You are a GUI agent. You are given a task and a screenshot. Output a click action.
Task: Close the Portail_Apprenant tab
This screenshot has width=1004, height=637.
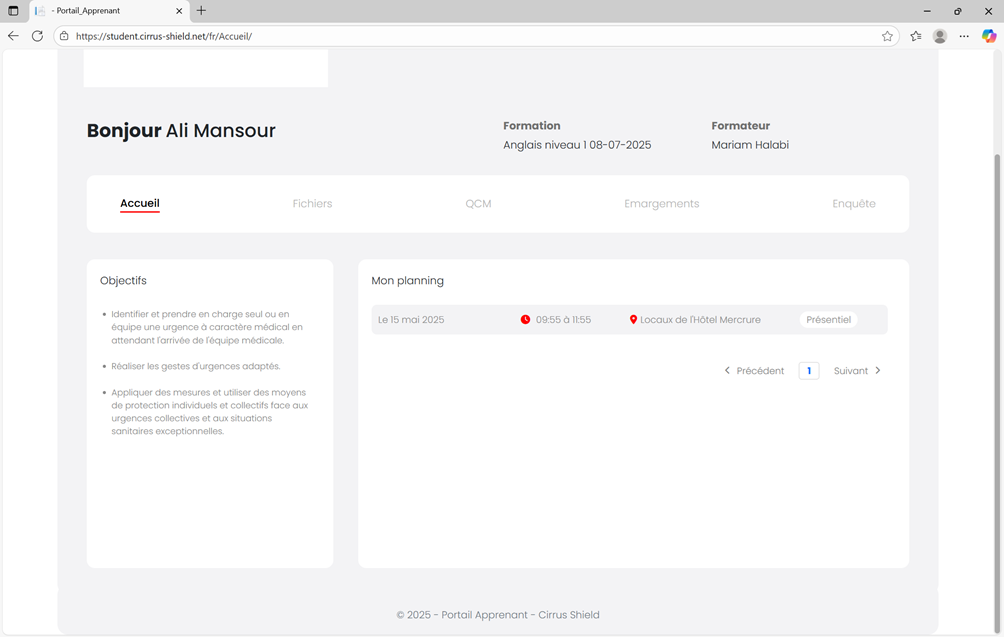coord(180,11)
